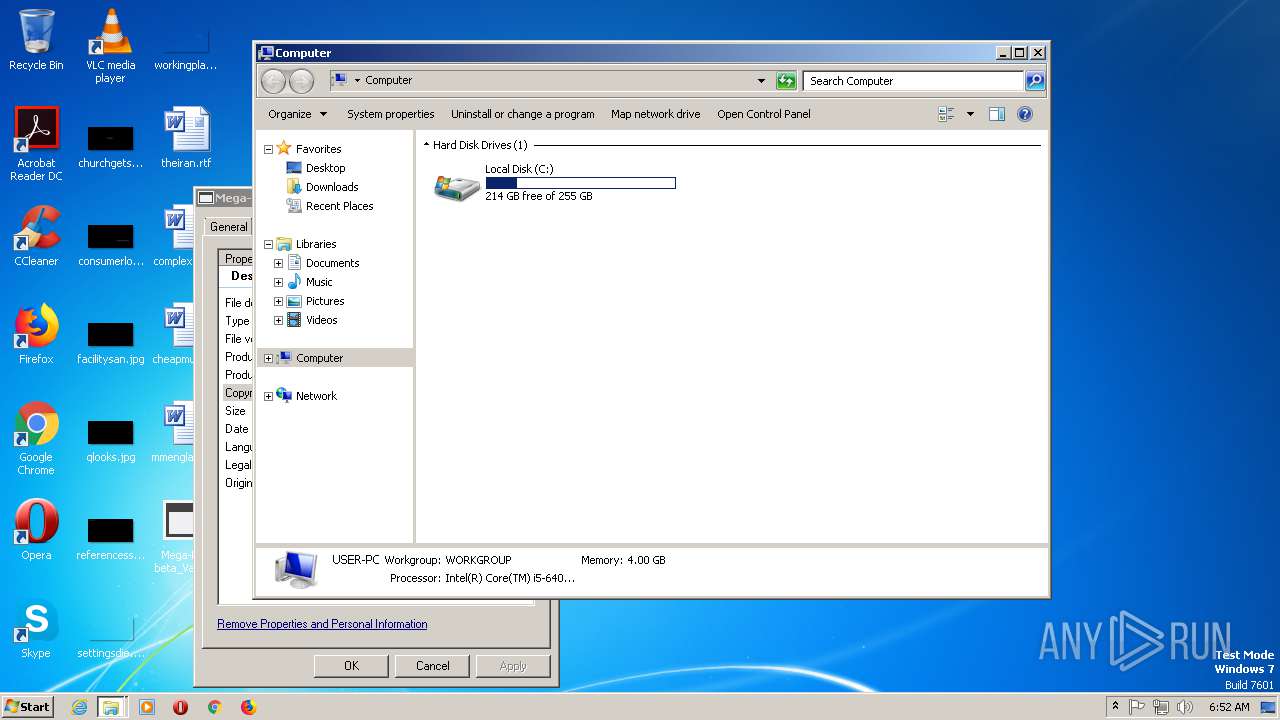Expand the Computer tree node
This screenshot has width=1280, height=720.
(x=268, y=358)
